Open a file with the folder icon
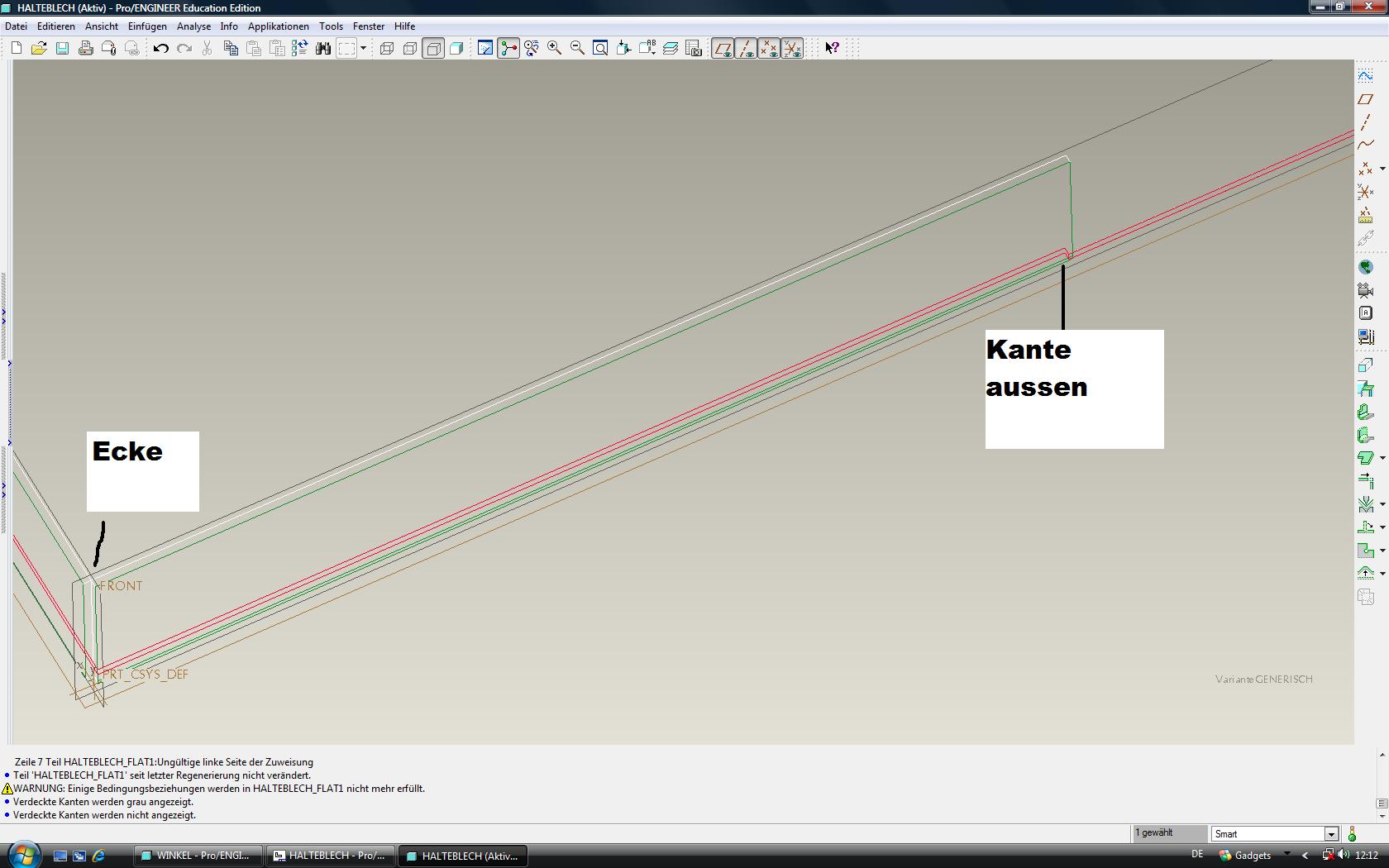 [39, 48]
